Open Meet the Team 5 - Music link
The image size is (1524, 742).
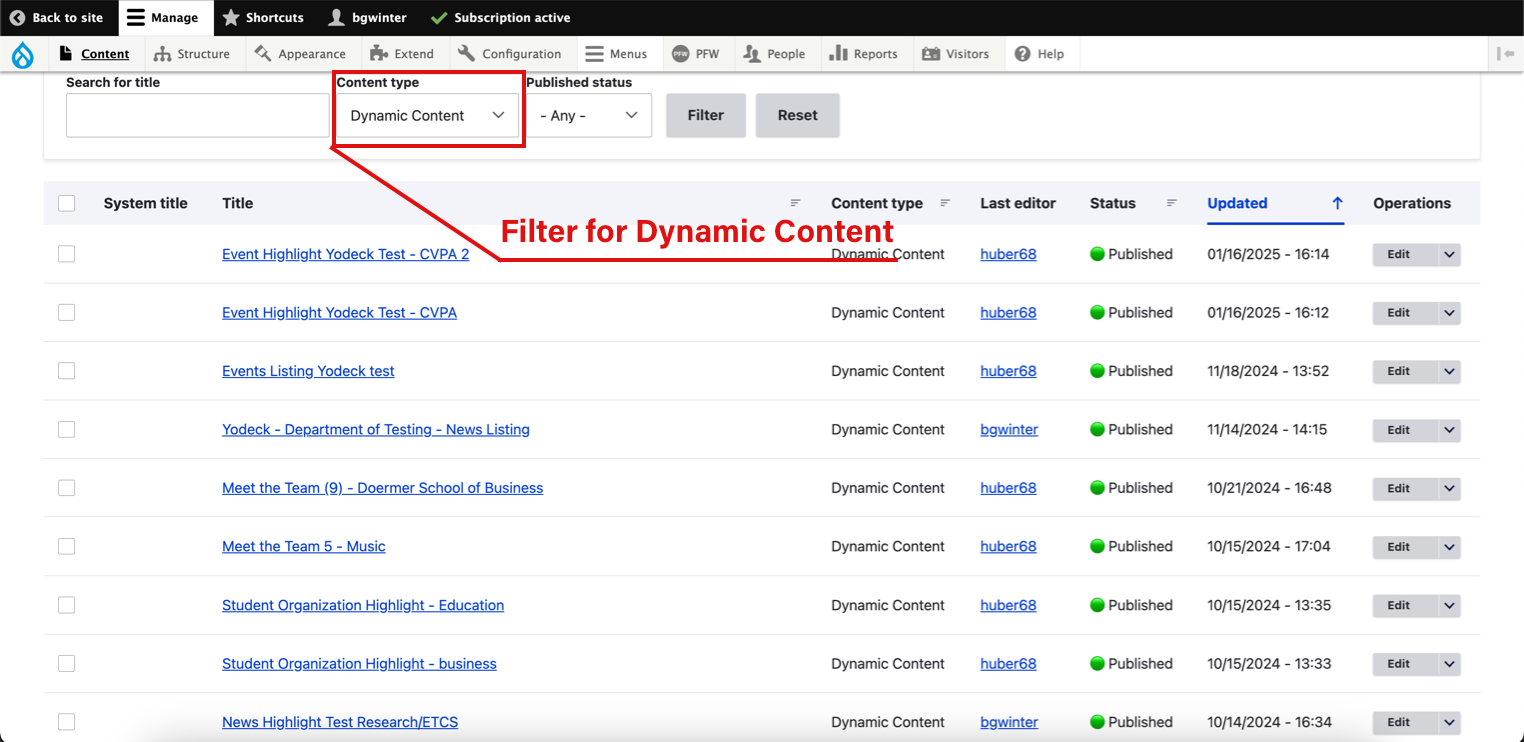click(x=304, y=546)
